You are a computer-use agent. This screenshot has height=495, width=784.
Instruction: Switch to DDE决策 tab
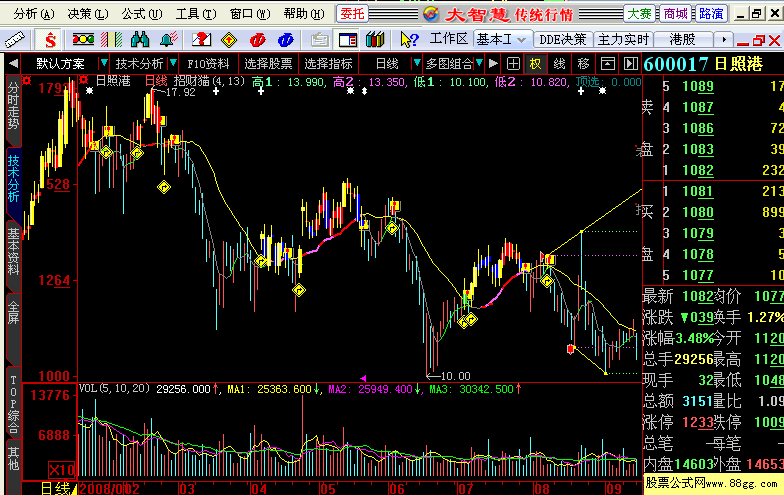coord(562,39)
